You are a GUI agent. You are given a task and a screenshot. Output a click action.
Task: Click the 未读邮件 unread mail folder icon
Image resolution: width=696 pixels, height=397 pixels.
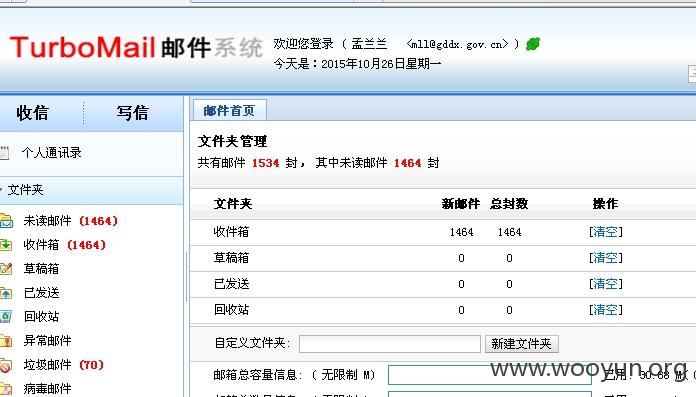tap(6, 221)
